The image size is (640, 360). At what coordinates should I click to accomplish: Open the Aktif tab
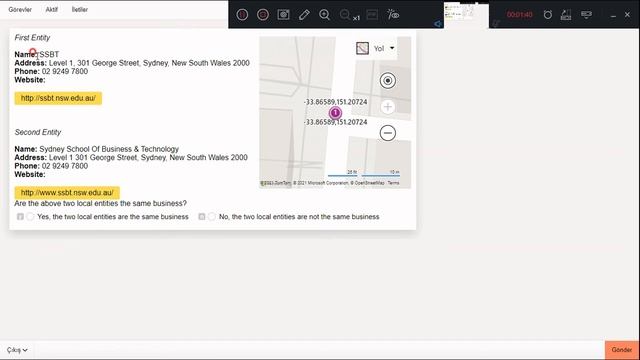click(51, 9)
